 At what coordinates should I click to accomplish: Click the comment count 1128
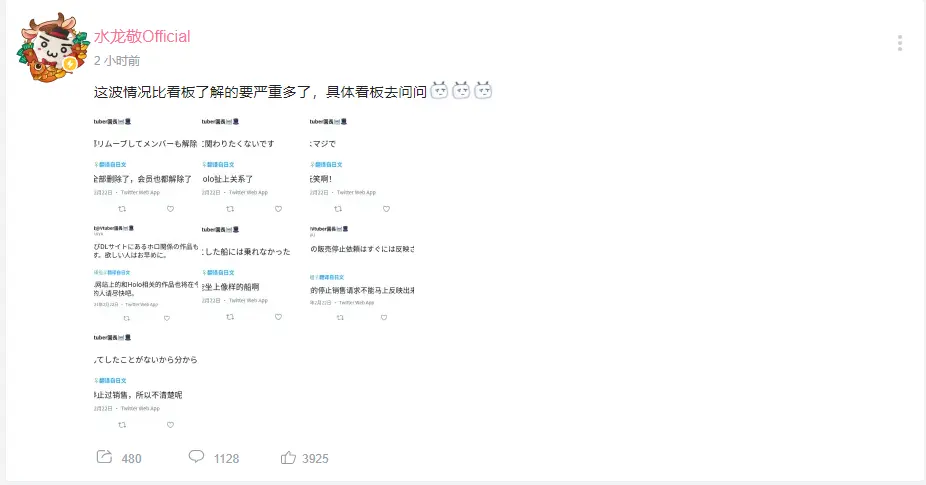pos(226,458)
